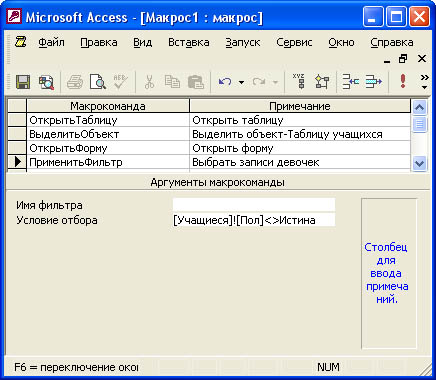Screen dimensions: 436x380
Task: Click the scroll up arrow of macro grid
Action: pyautogui.click(x=419, y=107)
